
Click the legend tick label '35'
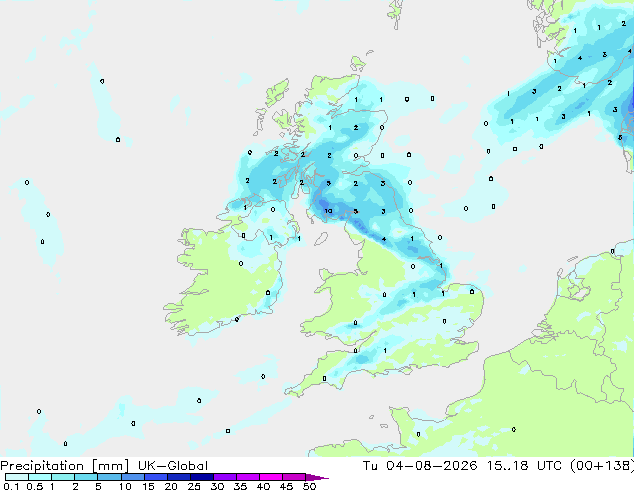(240, 486)
